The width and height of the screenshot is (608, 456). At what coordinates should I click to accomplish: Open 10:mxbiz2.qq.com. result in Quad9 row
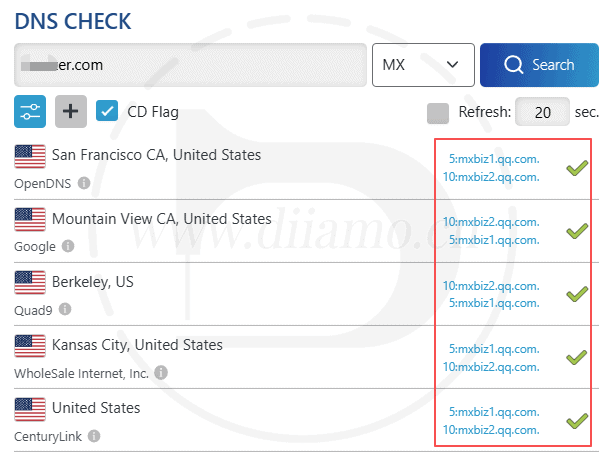click(x=490, y=286)
